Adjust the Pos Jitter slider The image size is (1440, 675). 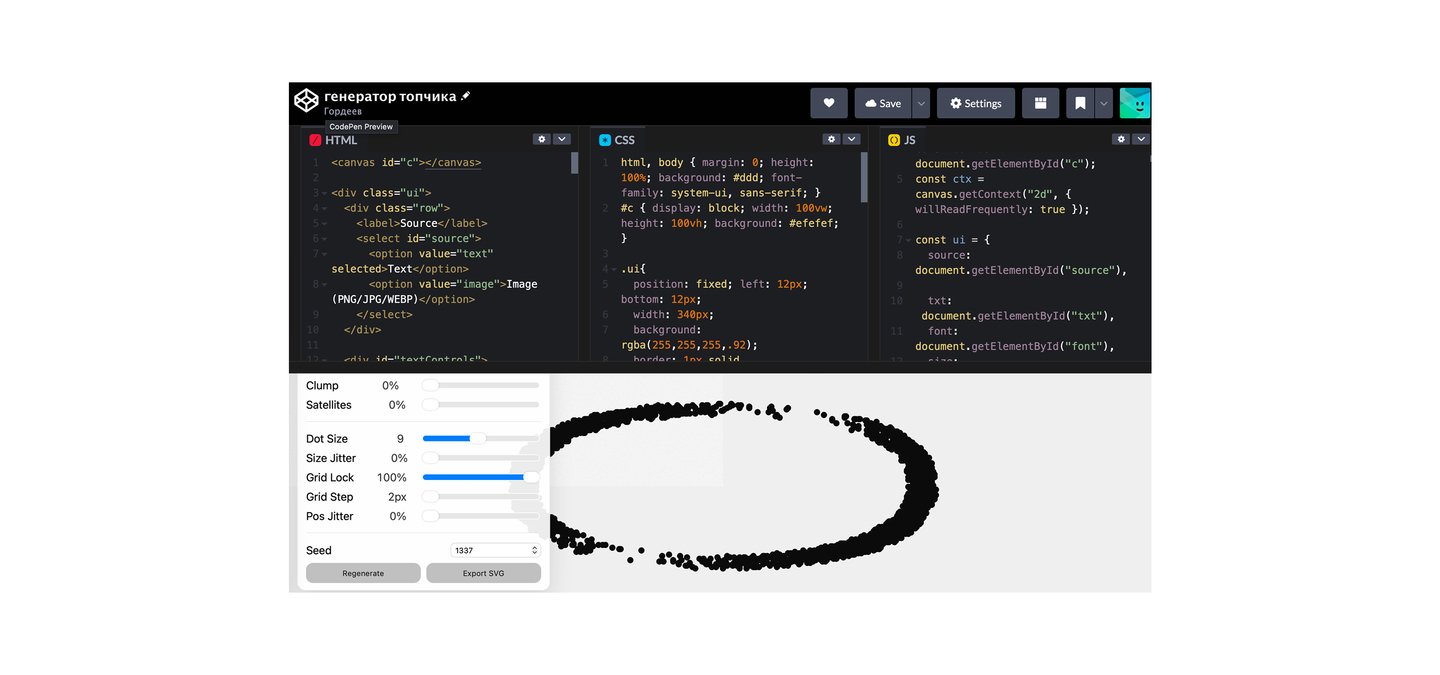pos(480,516)
